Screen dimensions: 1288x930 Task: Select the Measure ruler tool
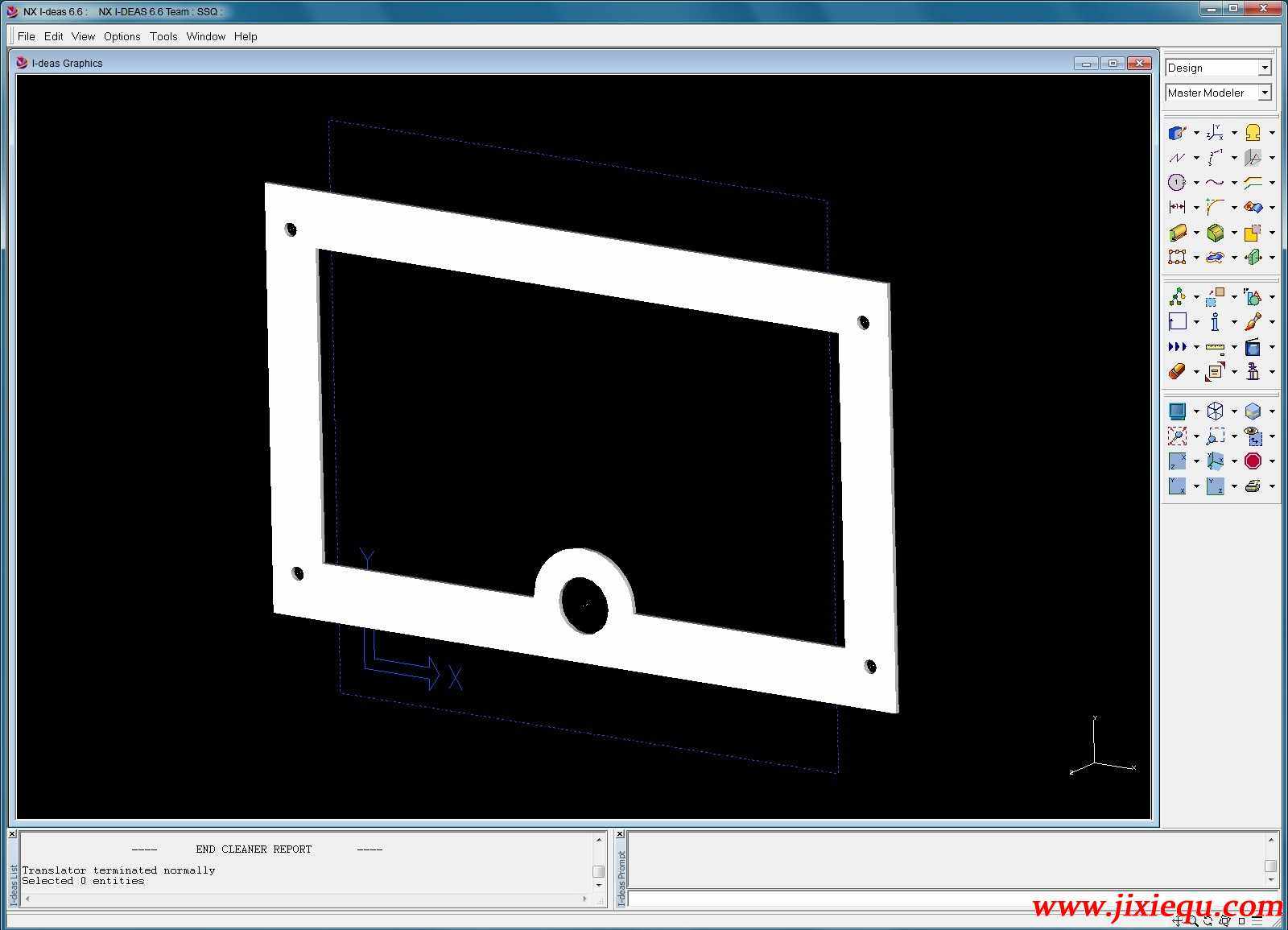click(x=1215, y=347)
